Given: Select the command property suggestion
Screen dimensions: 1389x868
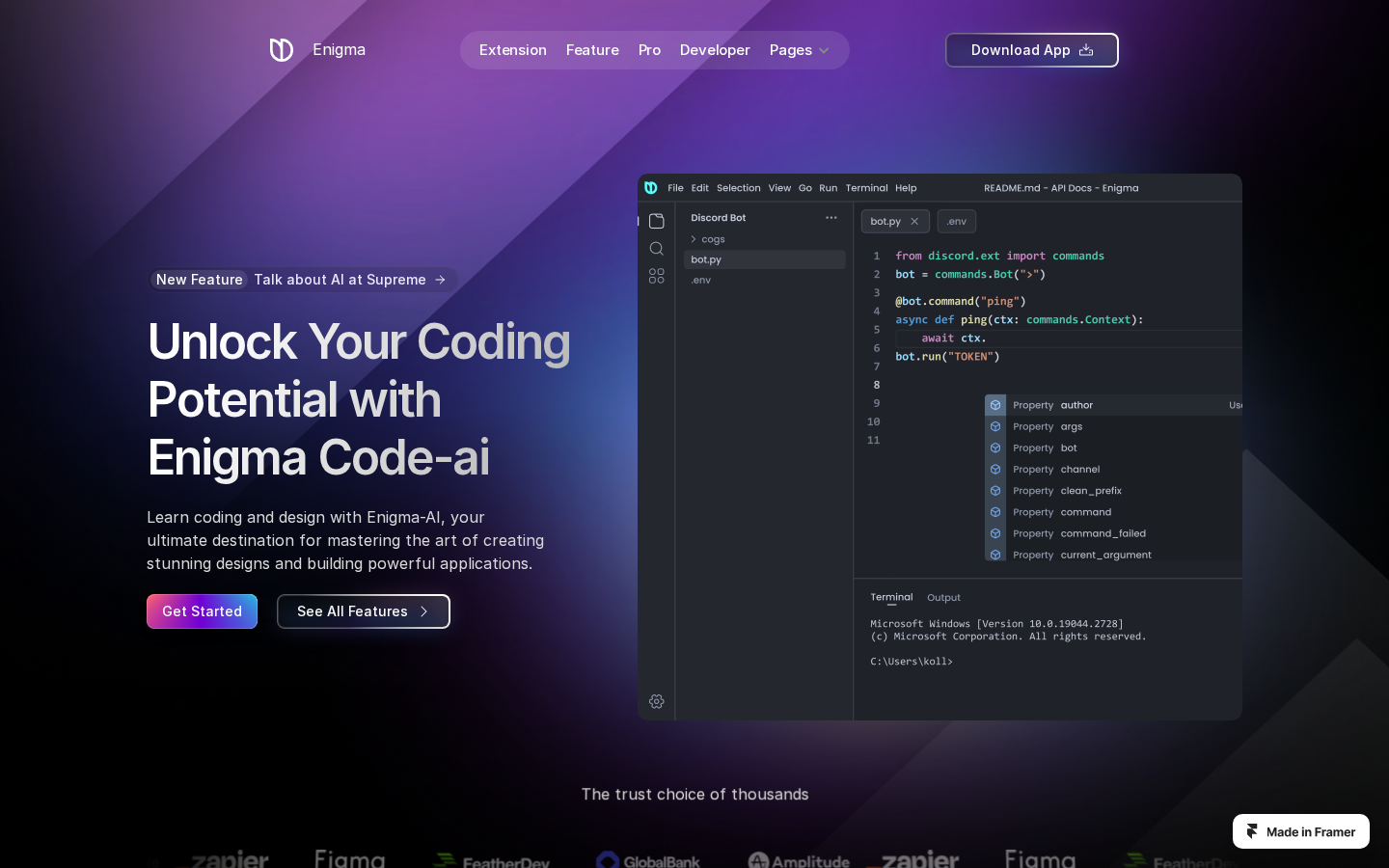Looking at the screenshot, I should tap(1113, 512).
